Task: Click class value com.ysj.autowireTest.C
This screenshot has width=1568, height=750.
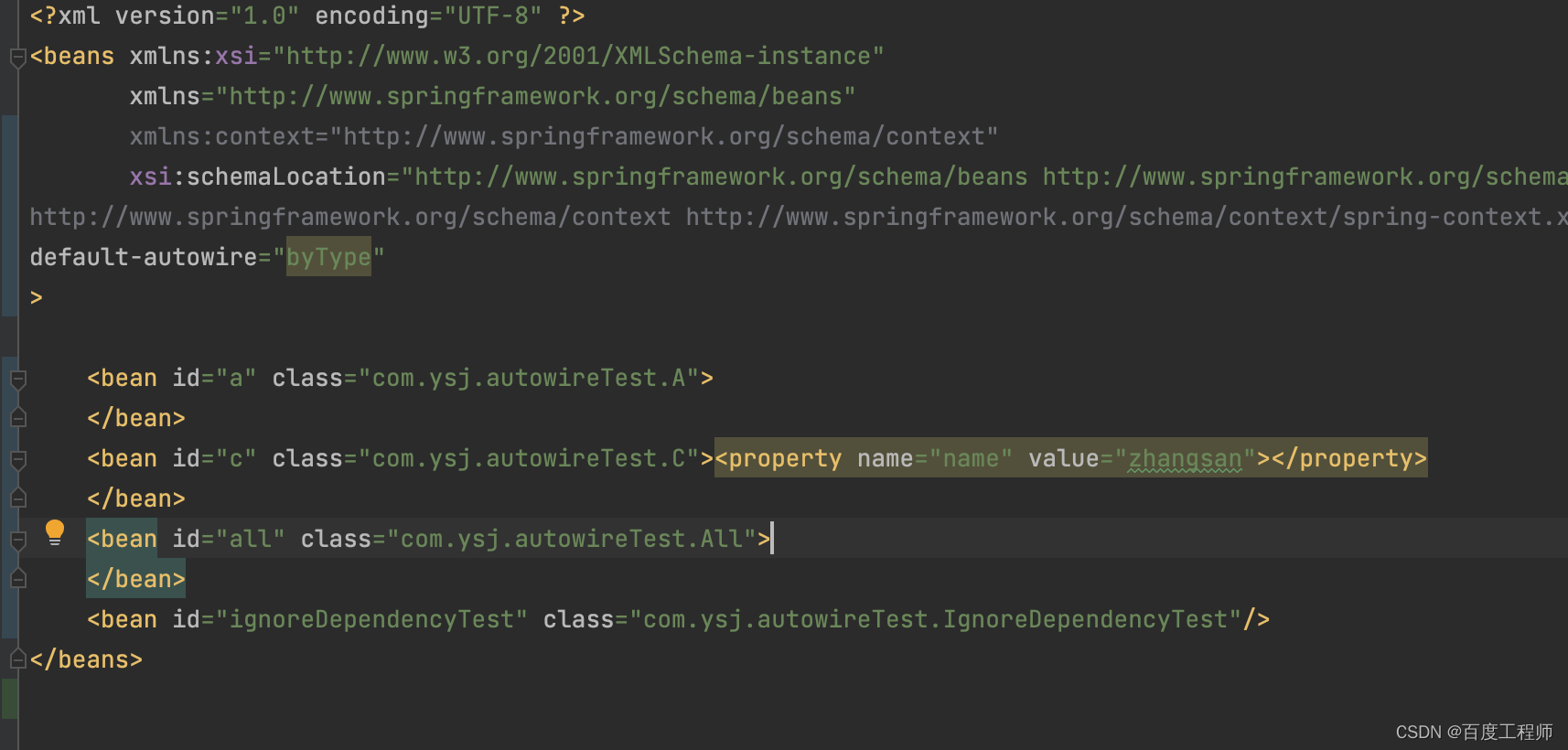Action: [530, 458]
